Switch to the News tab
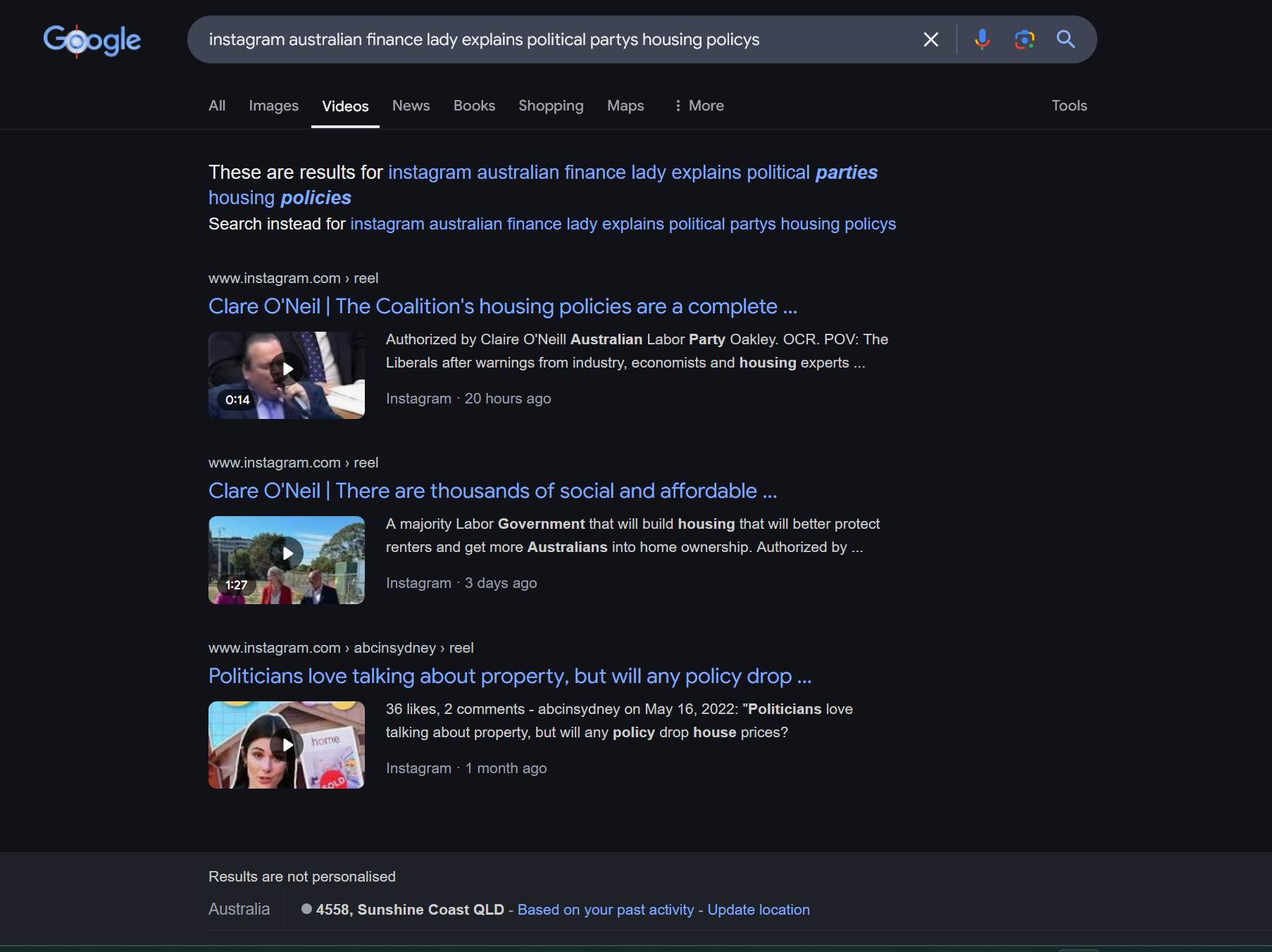Screen dimensions: 1272x952 411,106
